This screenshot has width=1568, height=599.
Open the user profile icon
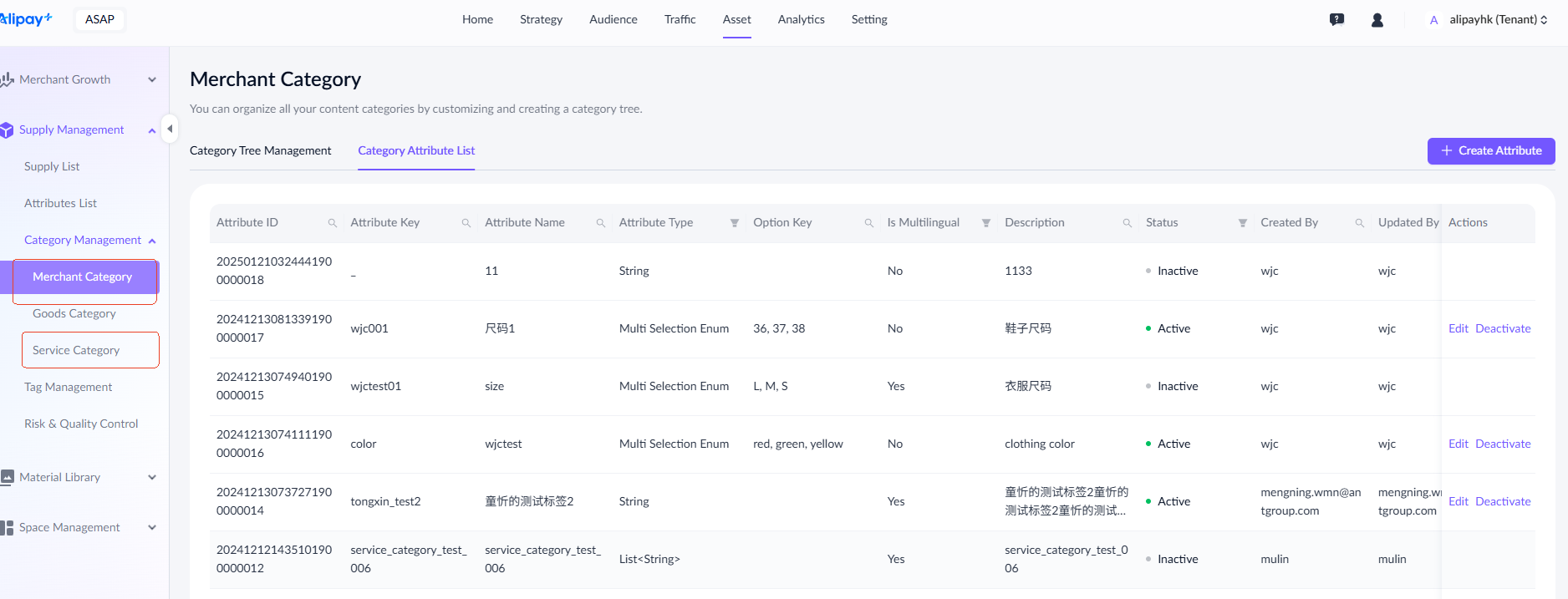1377,20
